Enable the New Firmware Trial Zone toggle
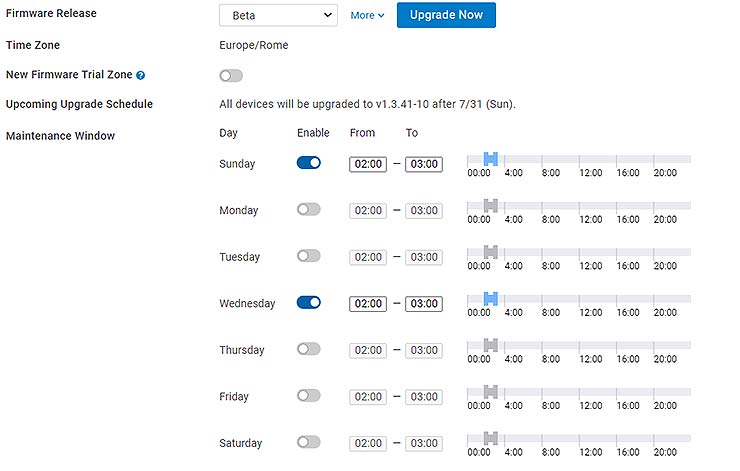 [x=231, y=75]
